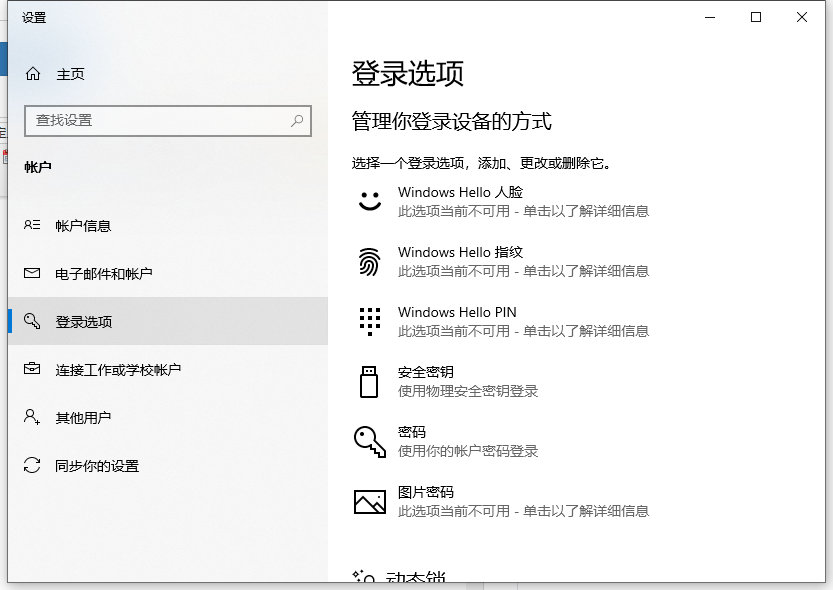Select the Windows Hello PIN keypad icon
Image resolution: width=833 pixels, height=590 pixels.
click(369, 321)
